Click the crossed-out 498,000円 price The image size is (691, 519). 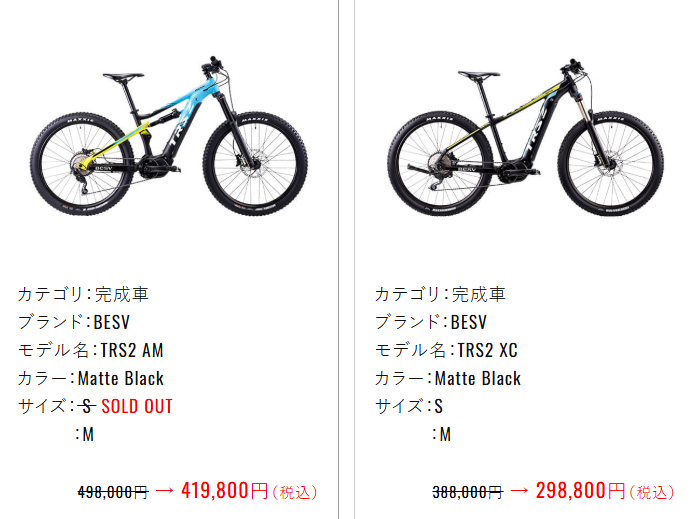113,492
